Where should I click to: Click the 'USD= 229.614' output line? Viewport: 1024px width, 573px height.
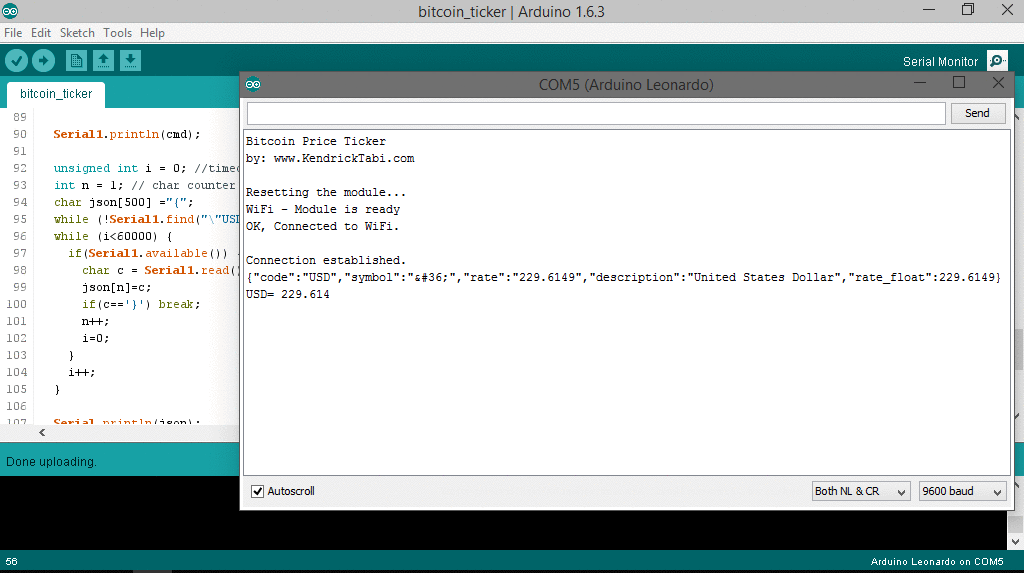[x=287, y=295]
